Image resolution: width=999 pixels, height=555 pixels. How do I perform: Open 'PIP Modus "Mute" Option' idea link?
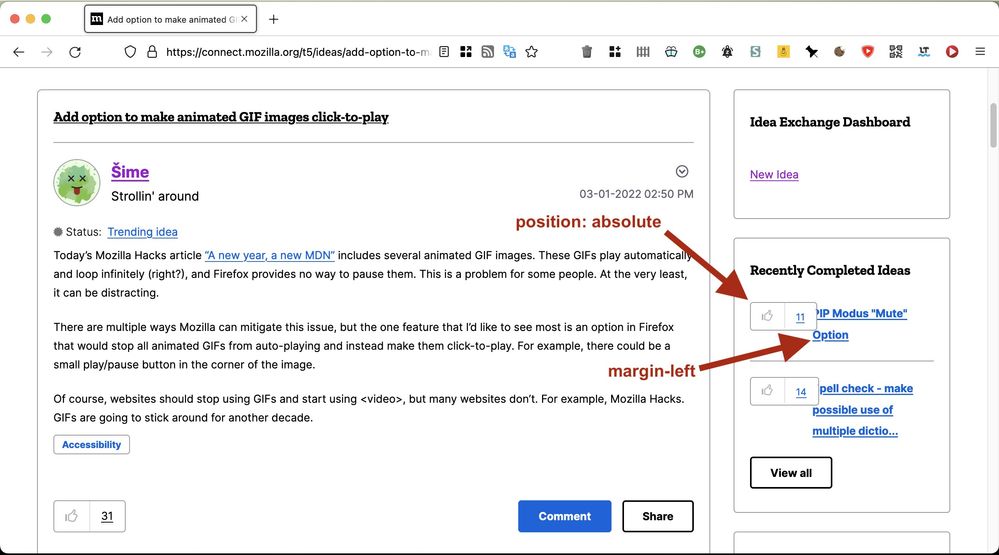click(860, 324)
